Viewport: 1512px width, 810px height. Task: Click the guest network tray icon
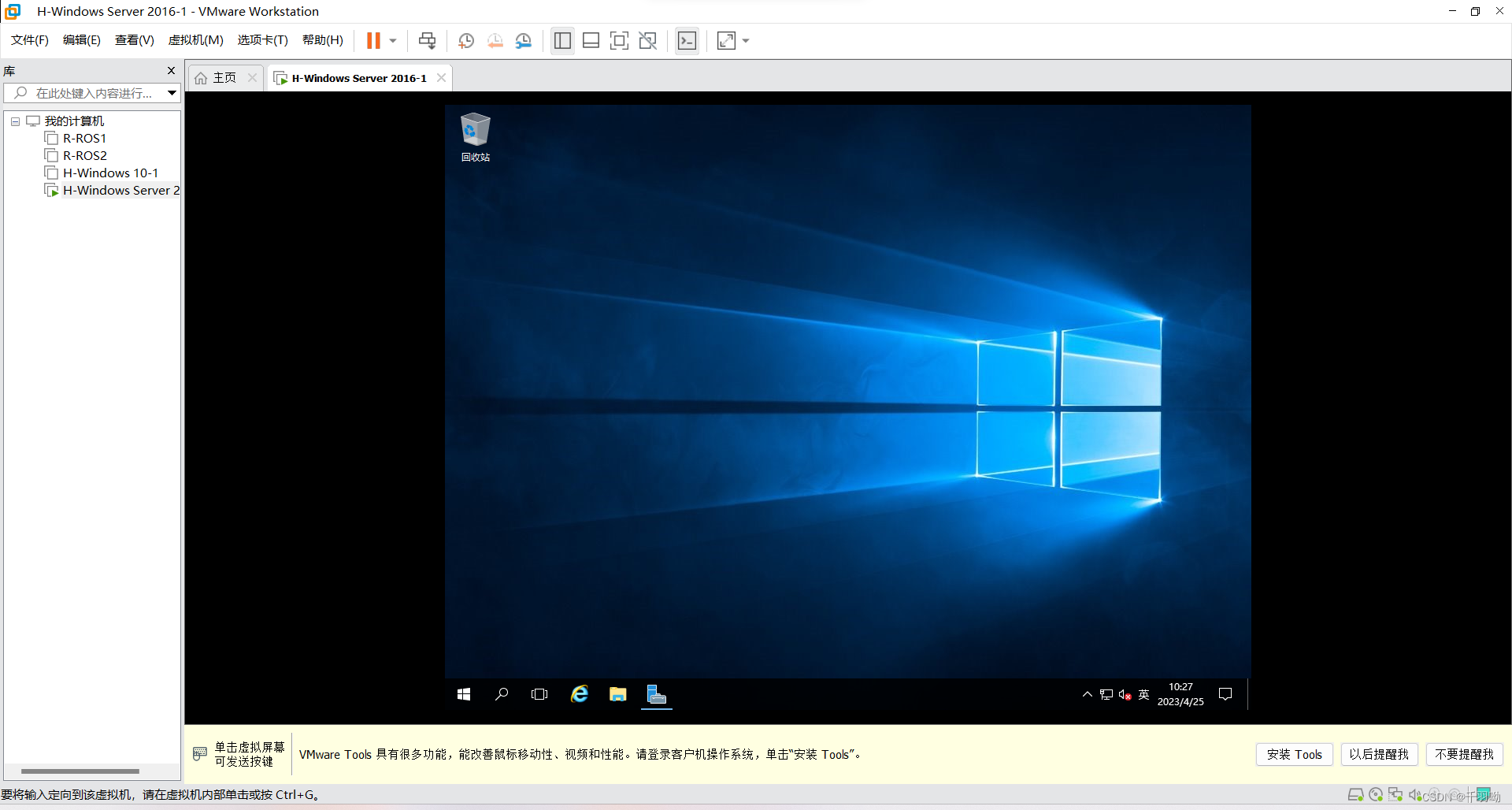(1106, 695)
